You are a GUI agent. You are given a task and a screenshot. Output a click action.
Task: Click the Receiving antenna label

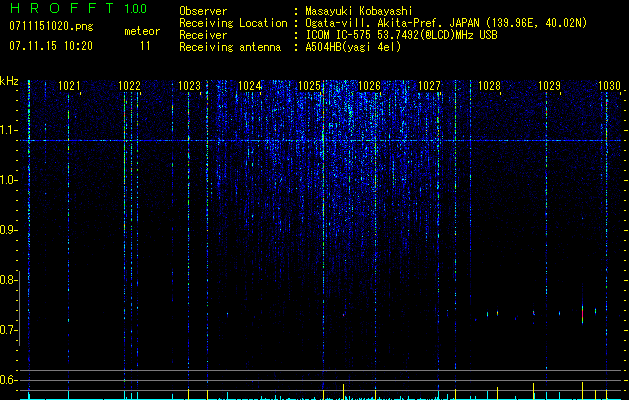coord(230,47)
